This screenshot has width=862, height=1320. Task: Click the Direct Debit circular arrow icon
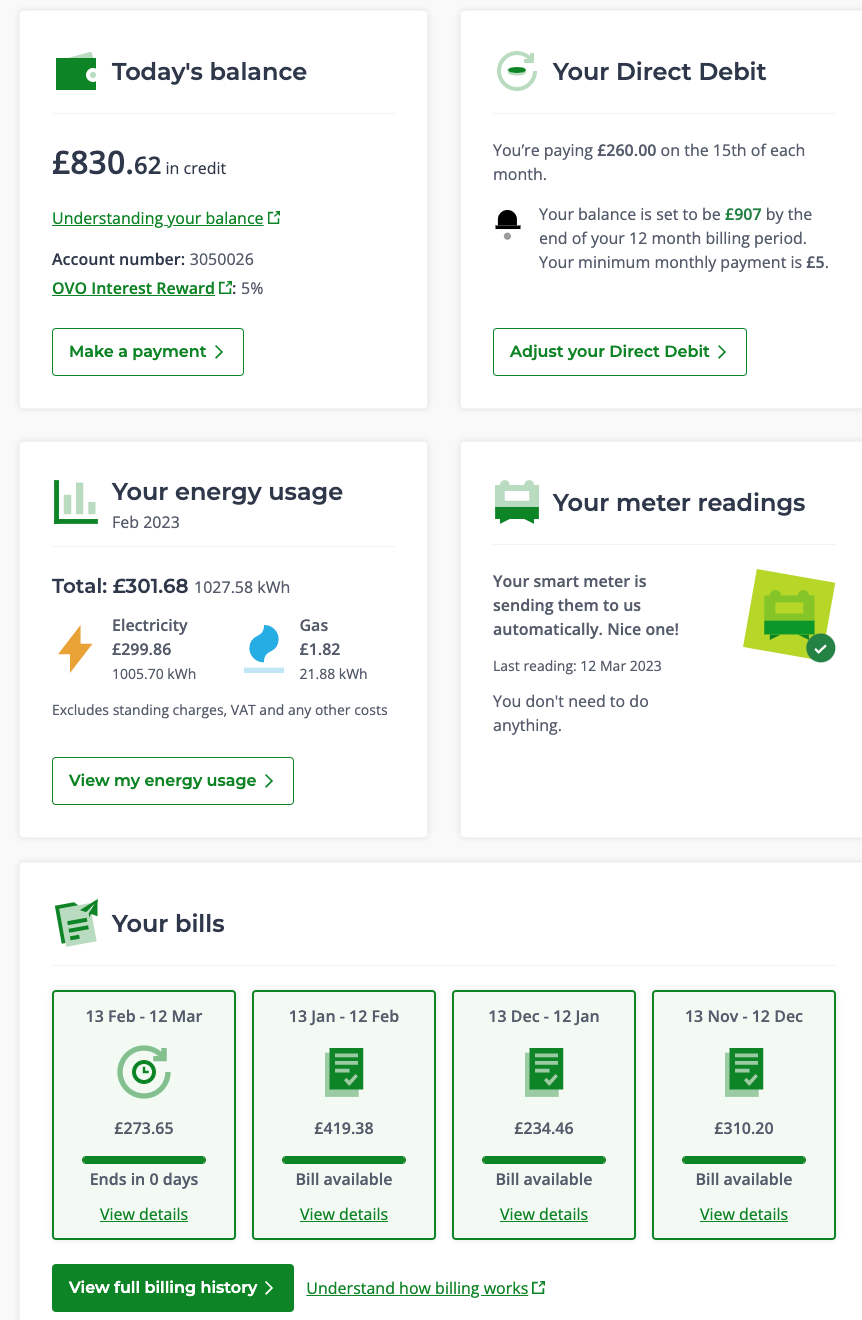click(x=517, y=72)
